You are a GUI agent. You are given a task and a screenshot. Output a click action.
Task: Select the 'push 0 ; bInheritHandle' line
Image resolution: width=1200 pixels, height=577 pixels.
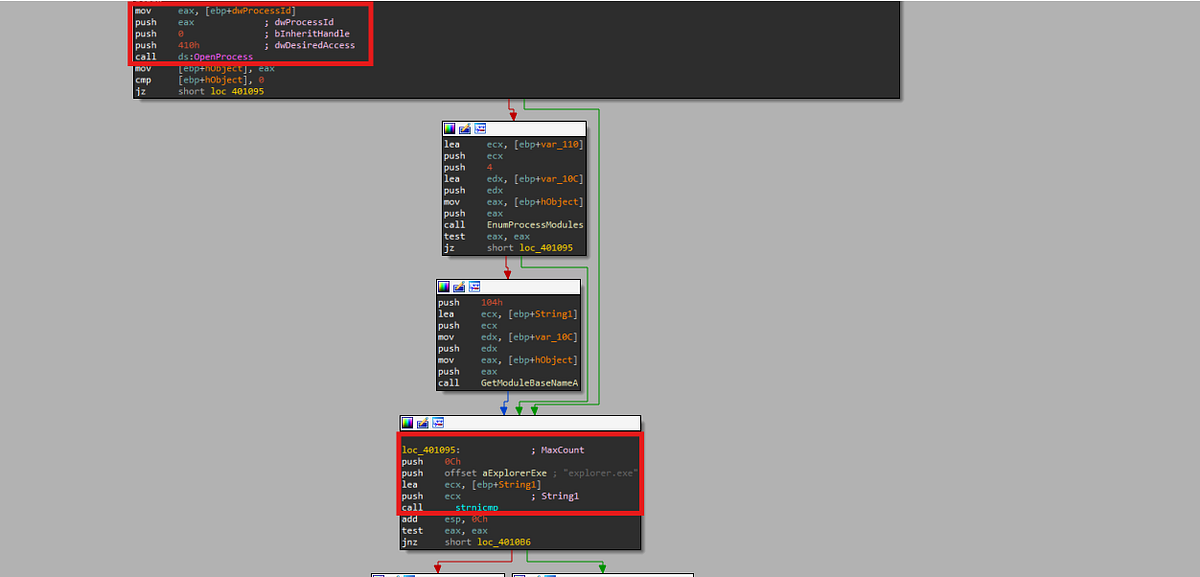click(242, 33)
